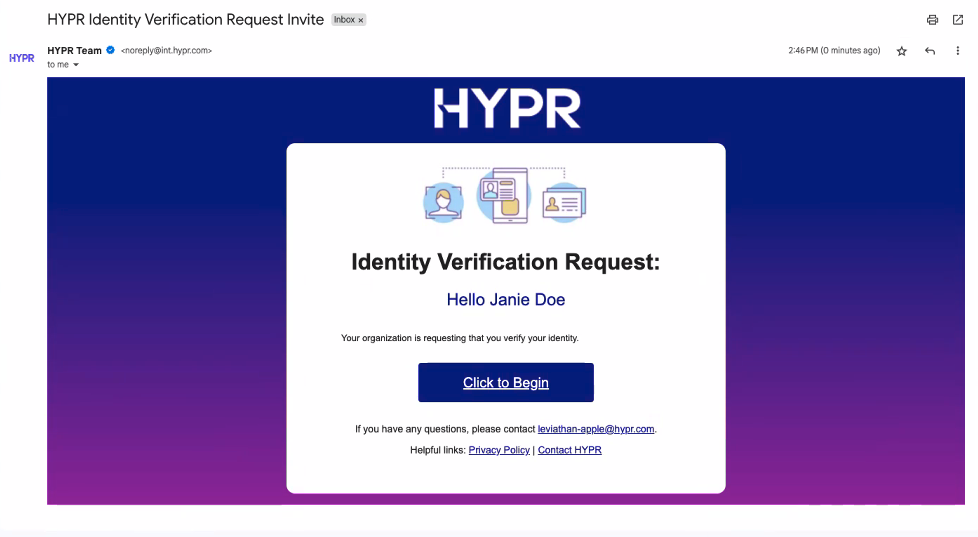Click the HYPR logo banner image
Viewport: 978px width, 537px height.
coord(507,109)
